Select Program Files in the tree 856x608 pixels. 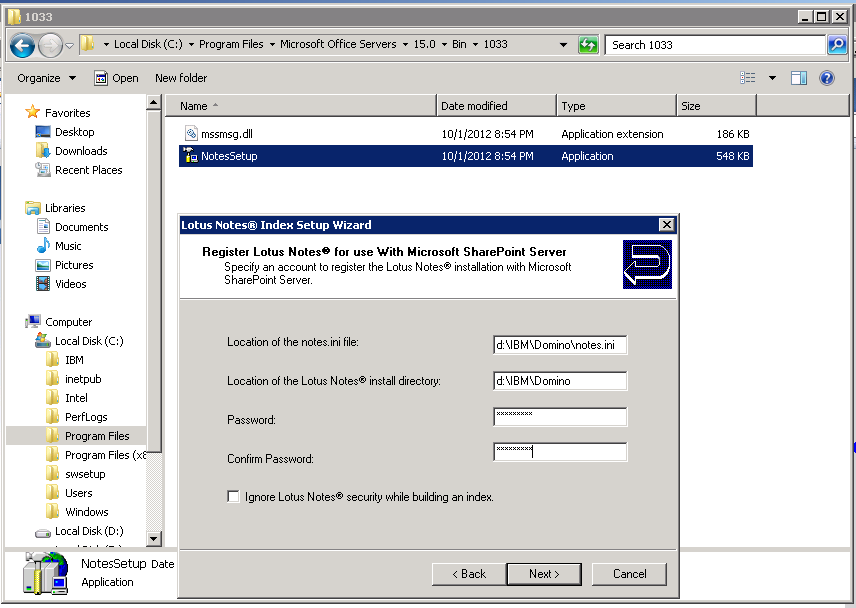click(97, 436)
